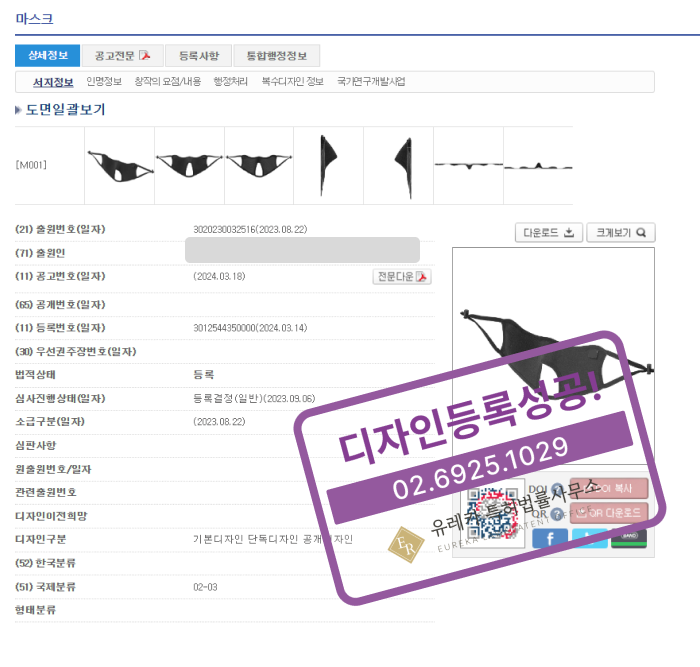Select the left side-view mask thumbnail
The width and height of the screenshot is (700, 667).
[x=328, y=165]
